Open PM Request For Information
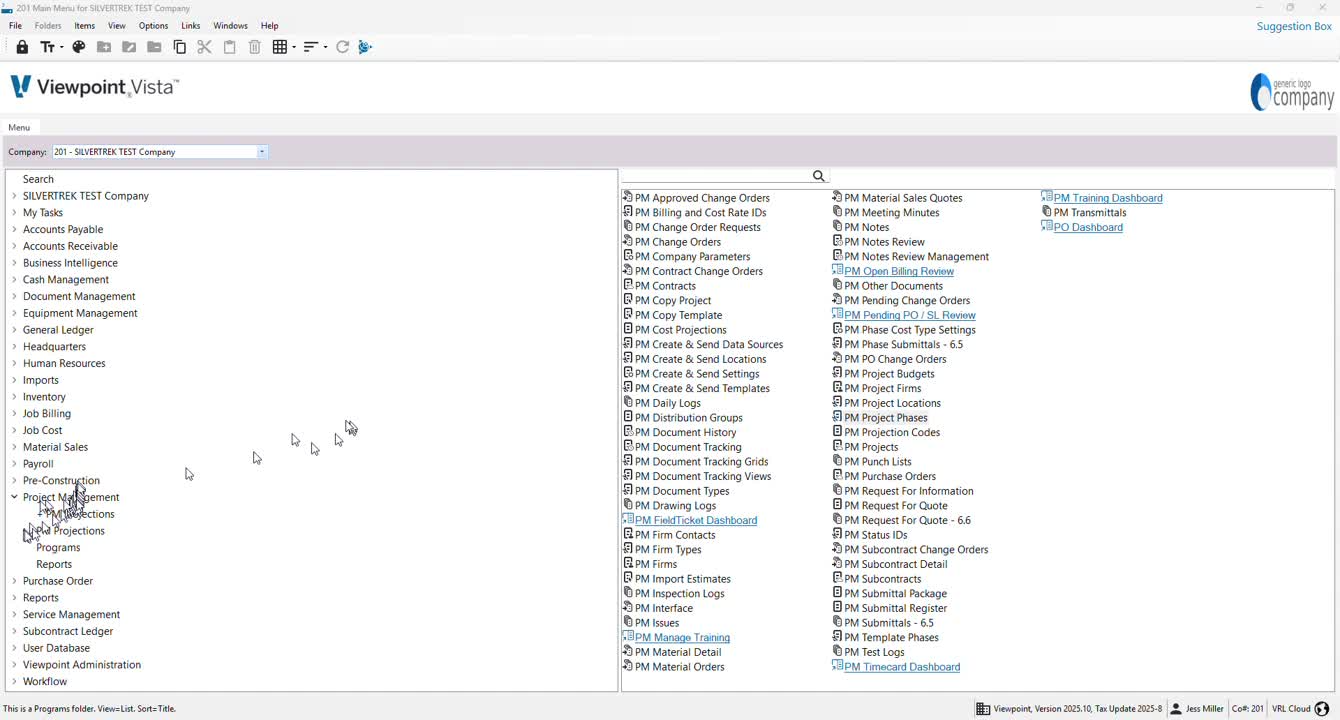Screen dimensions: 1340x720 click(909, 490)
